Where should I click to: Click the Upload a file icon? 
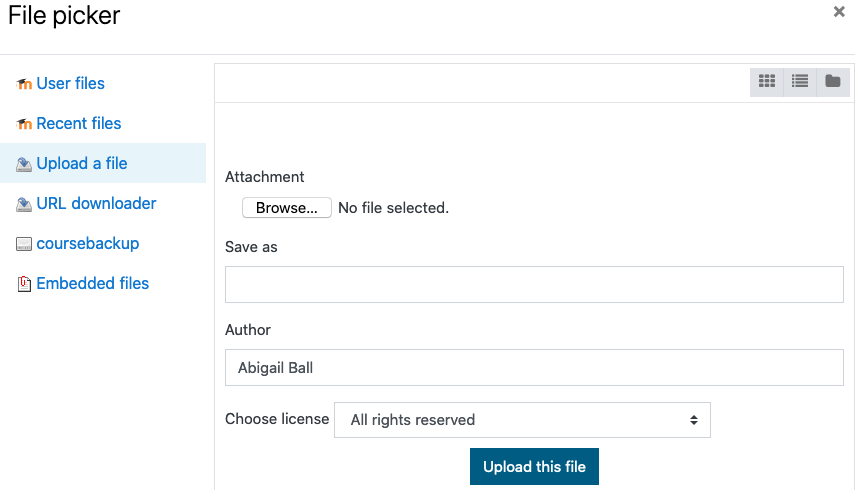pyautogui.click(x=25, y=164)
